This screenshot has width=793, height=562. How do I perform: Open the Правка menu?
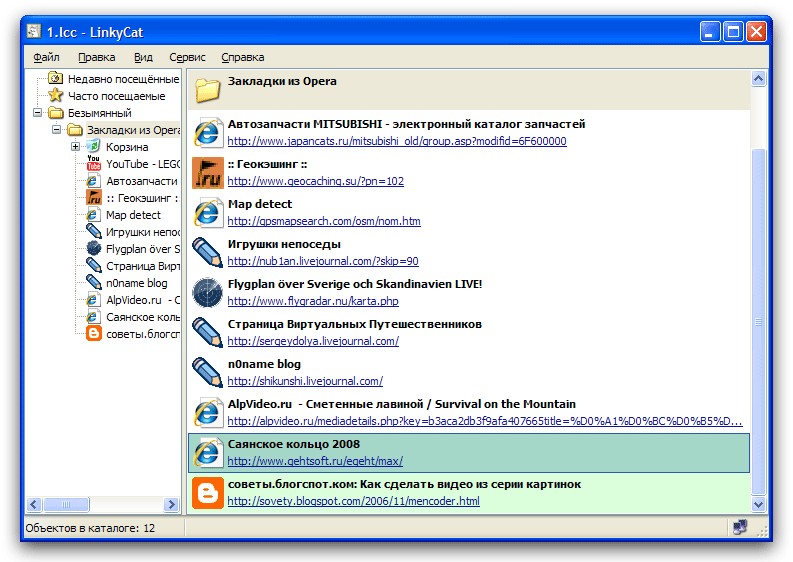pos(97,57)
